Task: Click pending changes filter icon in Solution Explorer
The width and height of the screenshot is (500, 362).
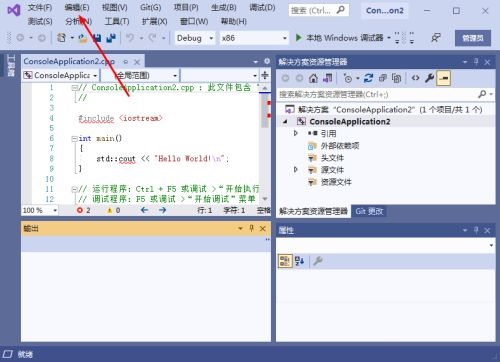Action: click(349, 79)
